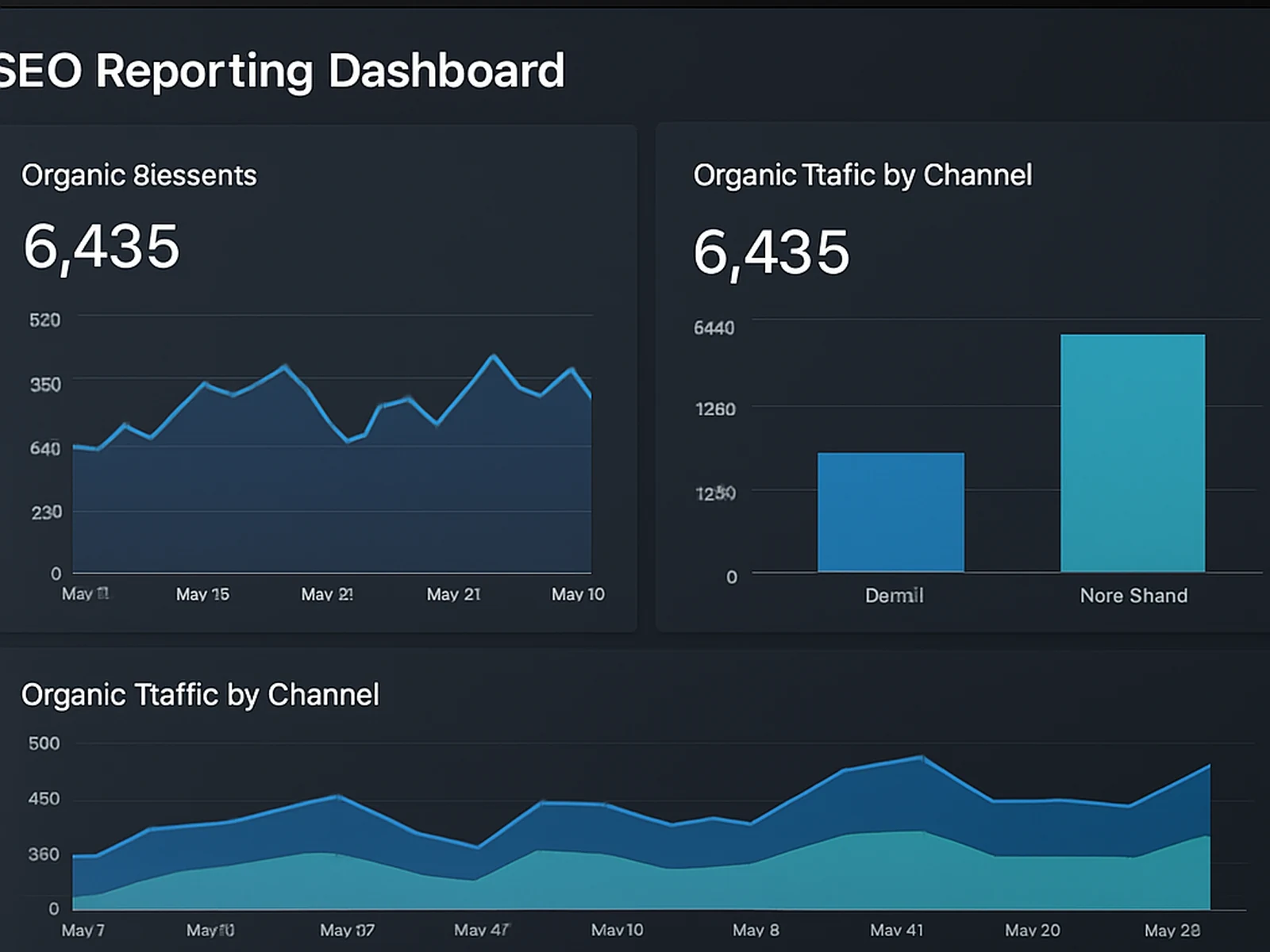The width and height of the screenshot is (1270, 952).
Task: Select the Demil axis label
Action: (892, 595)
